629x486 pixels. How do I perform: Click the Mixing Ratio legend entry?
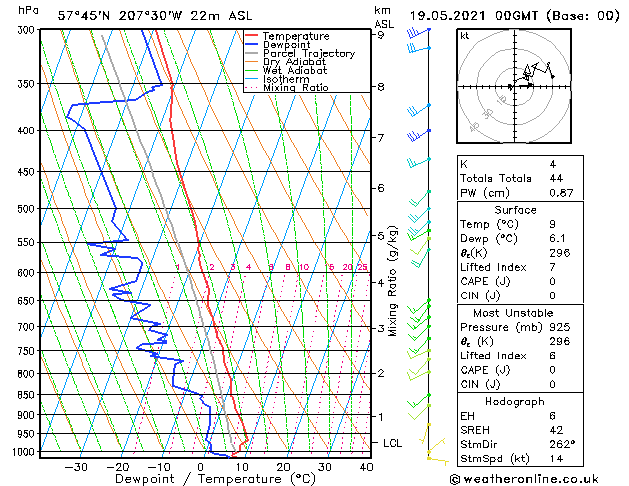point(286,87)
